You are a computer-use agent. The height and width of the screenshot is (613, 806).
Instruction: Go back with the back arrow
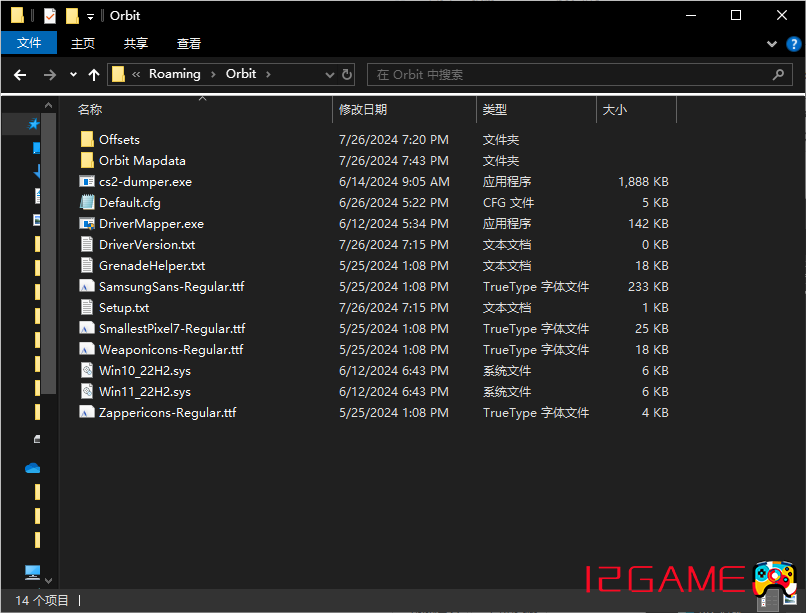click(20, 75)
